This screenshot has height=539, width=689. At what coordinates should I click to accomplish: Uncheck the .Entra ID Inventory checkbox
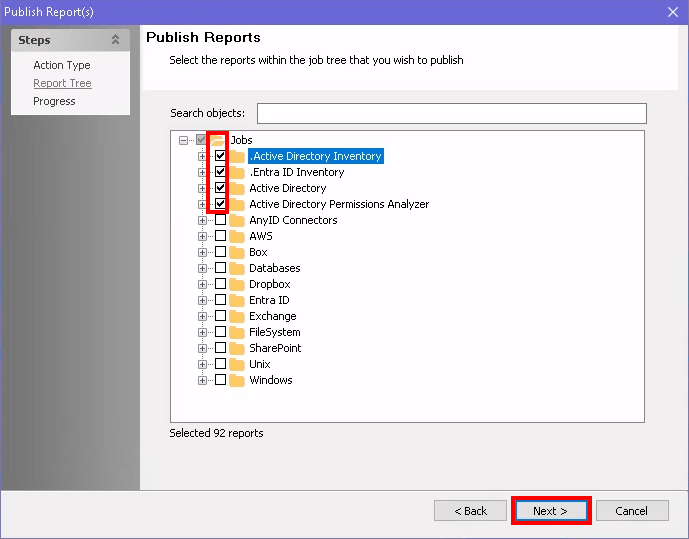click(x=220, y=172)
